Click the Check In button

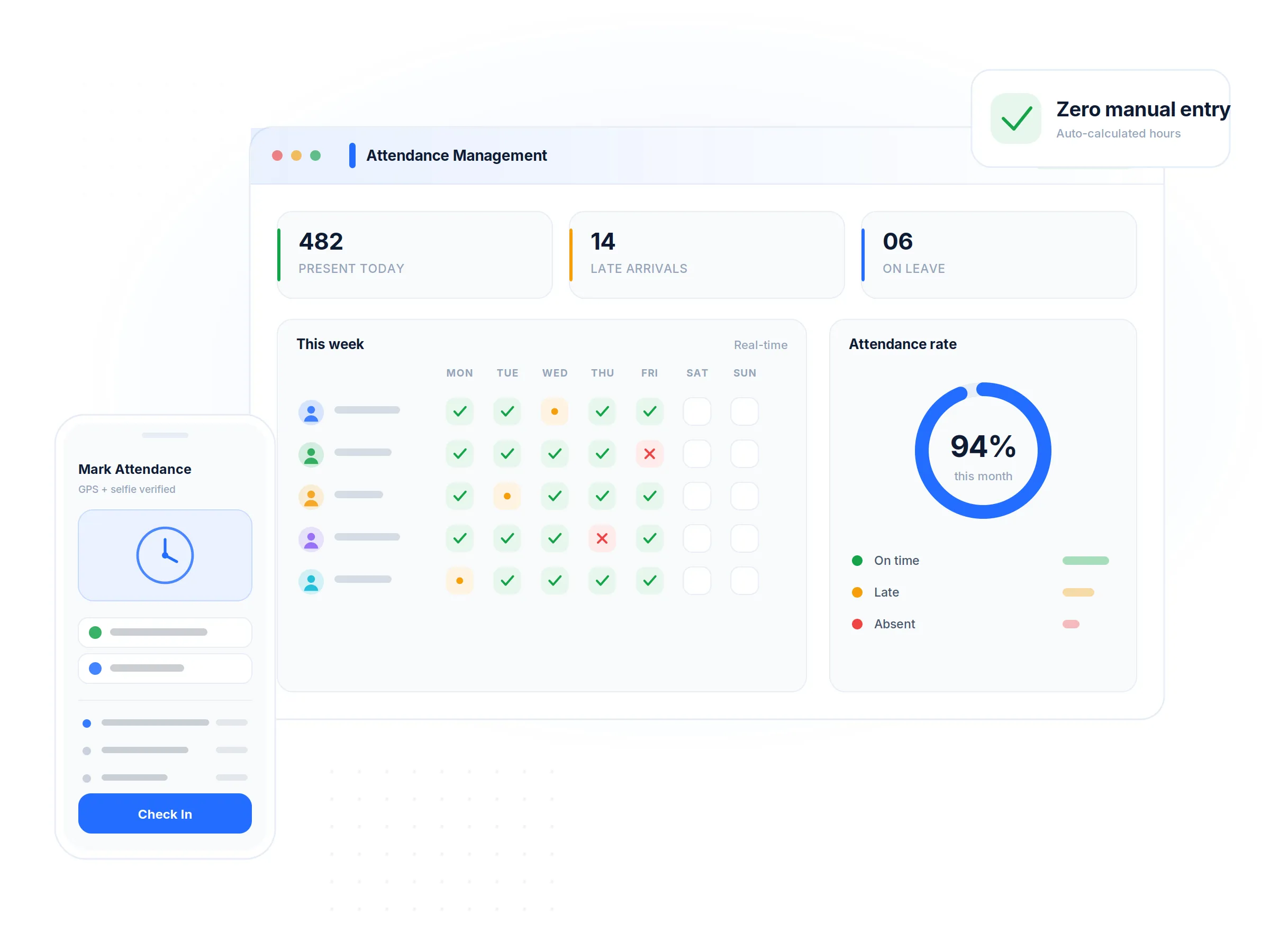165,813
